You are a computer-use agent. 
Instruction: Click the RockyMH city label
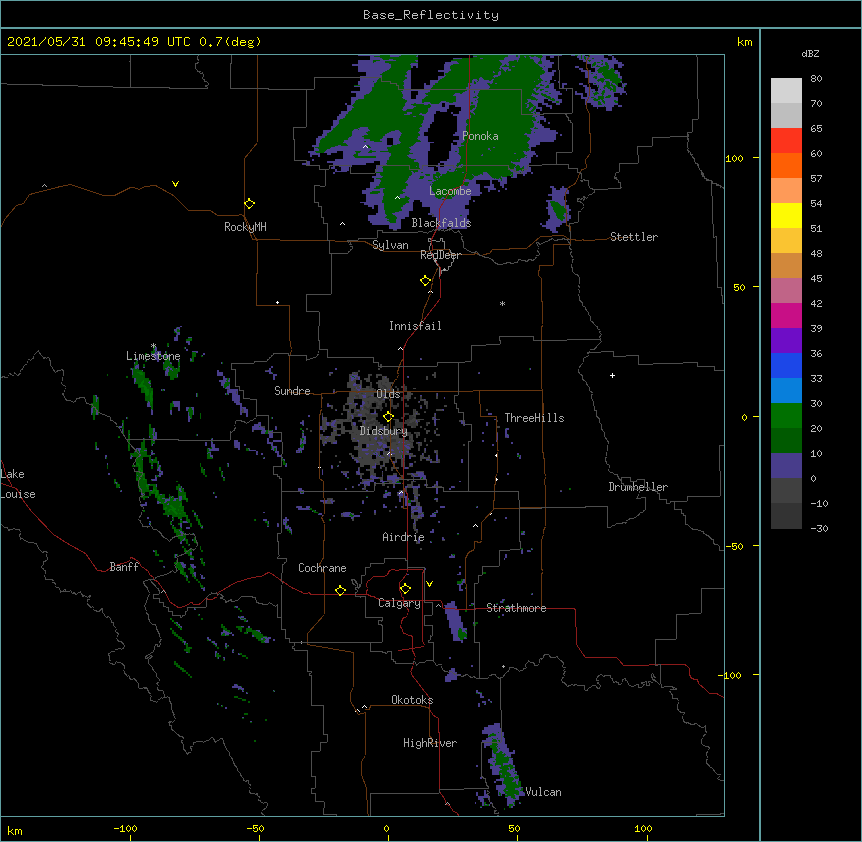[x=245, y=227]
